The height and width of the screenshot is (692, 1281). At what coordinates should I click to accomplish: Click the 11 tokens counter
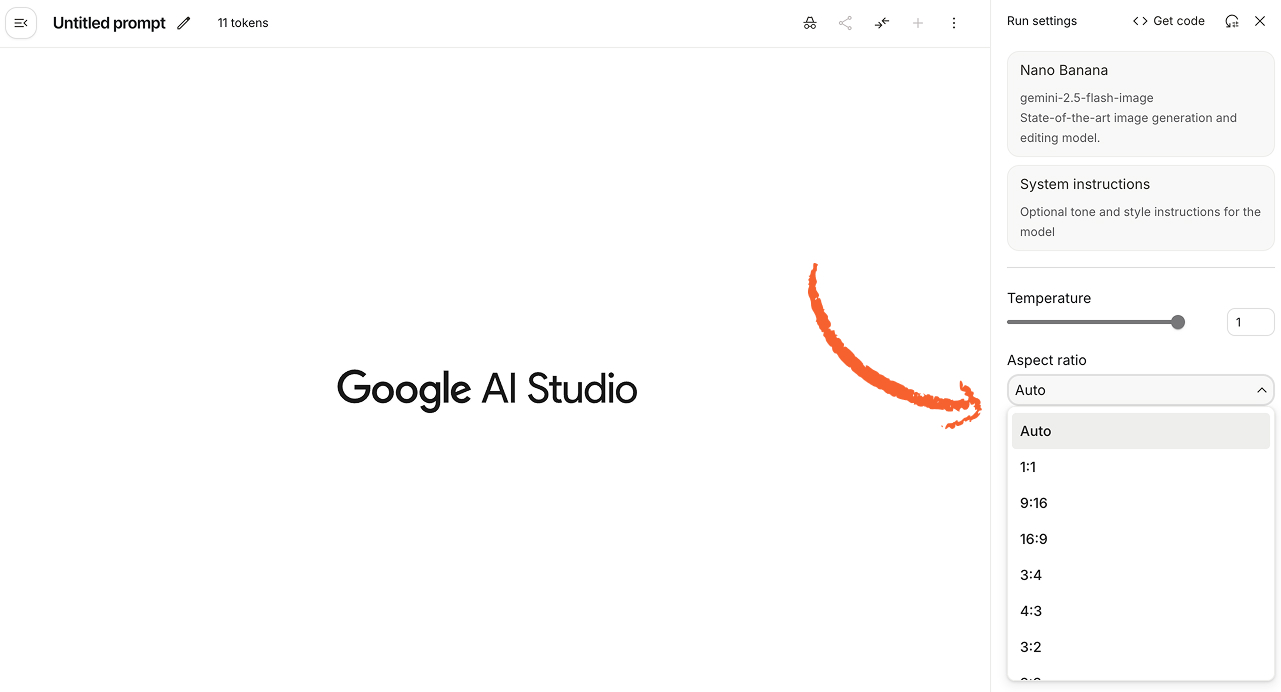243,23
